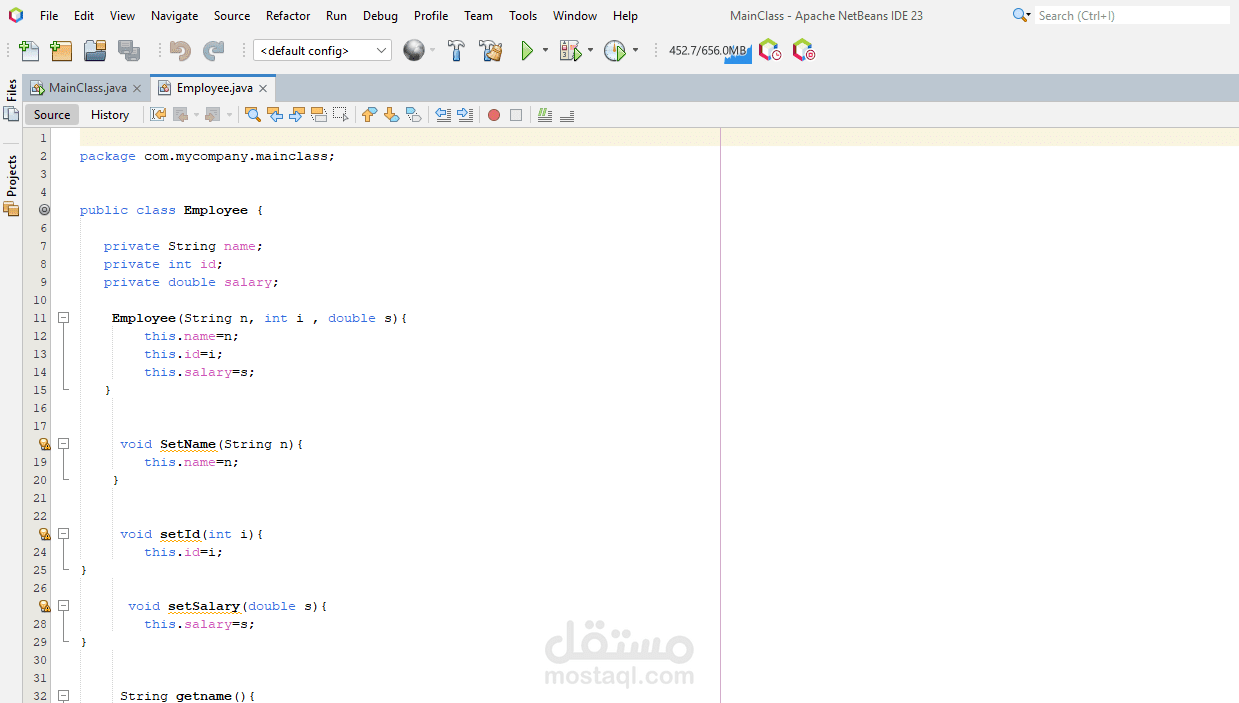Click the Help menu
The image size is (1239, 703).
pos(625,15)
